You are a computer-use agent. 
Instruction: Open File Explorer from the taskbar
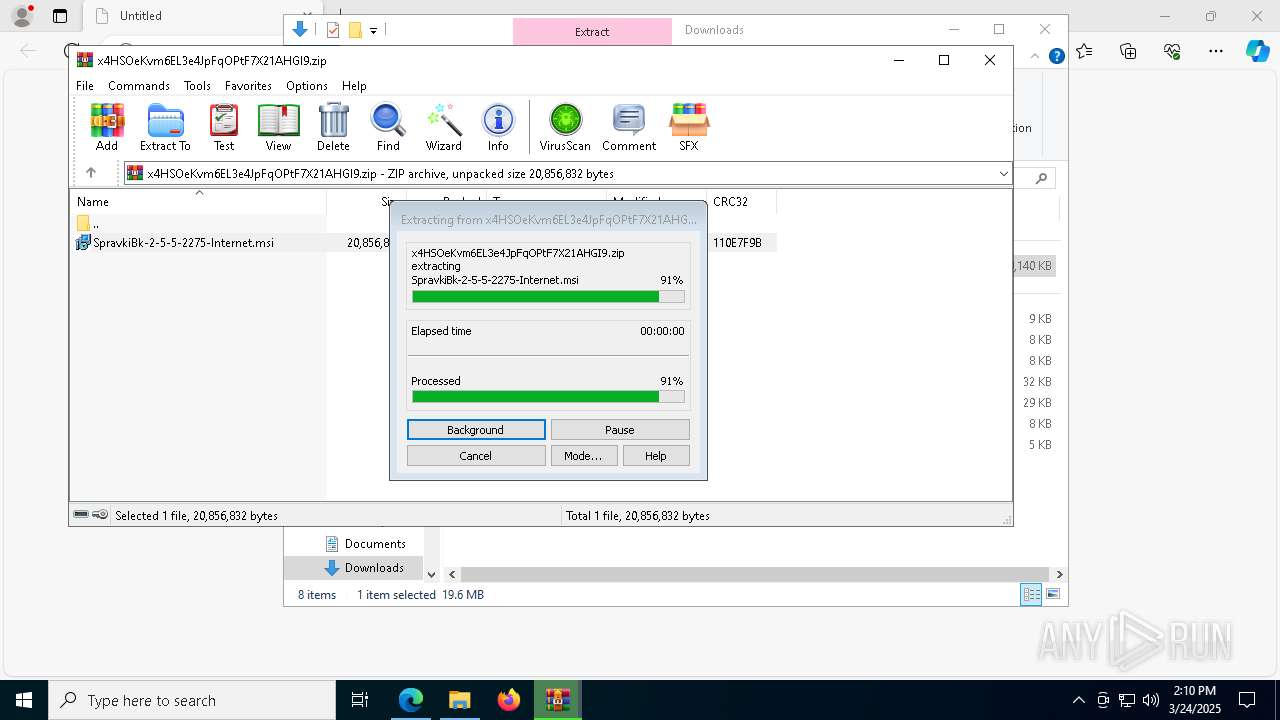[x=460, y=700]
